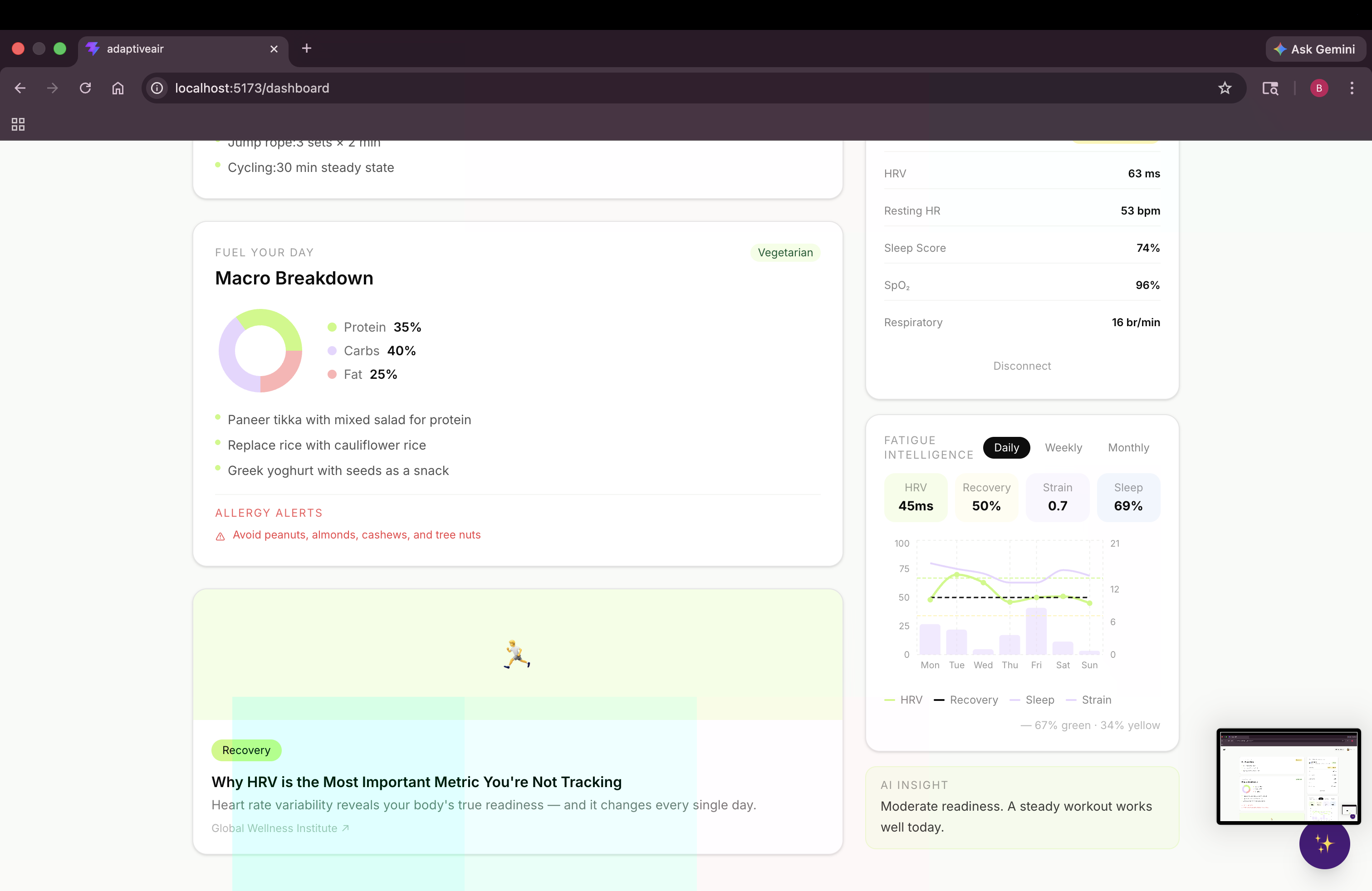Open a new browser tab

point(307,49)
